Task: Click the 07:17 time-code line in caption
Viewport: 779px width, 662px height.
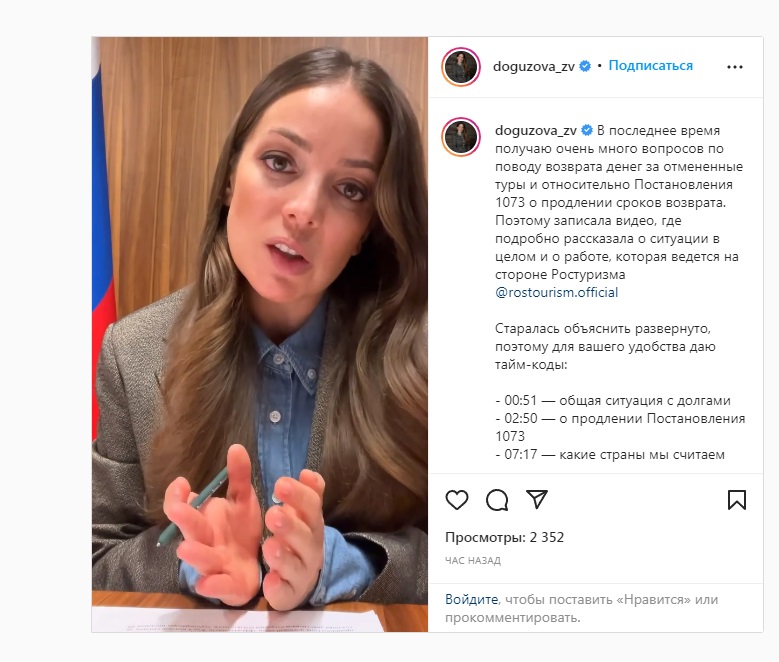Action: click(610, 454)
